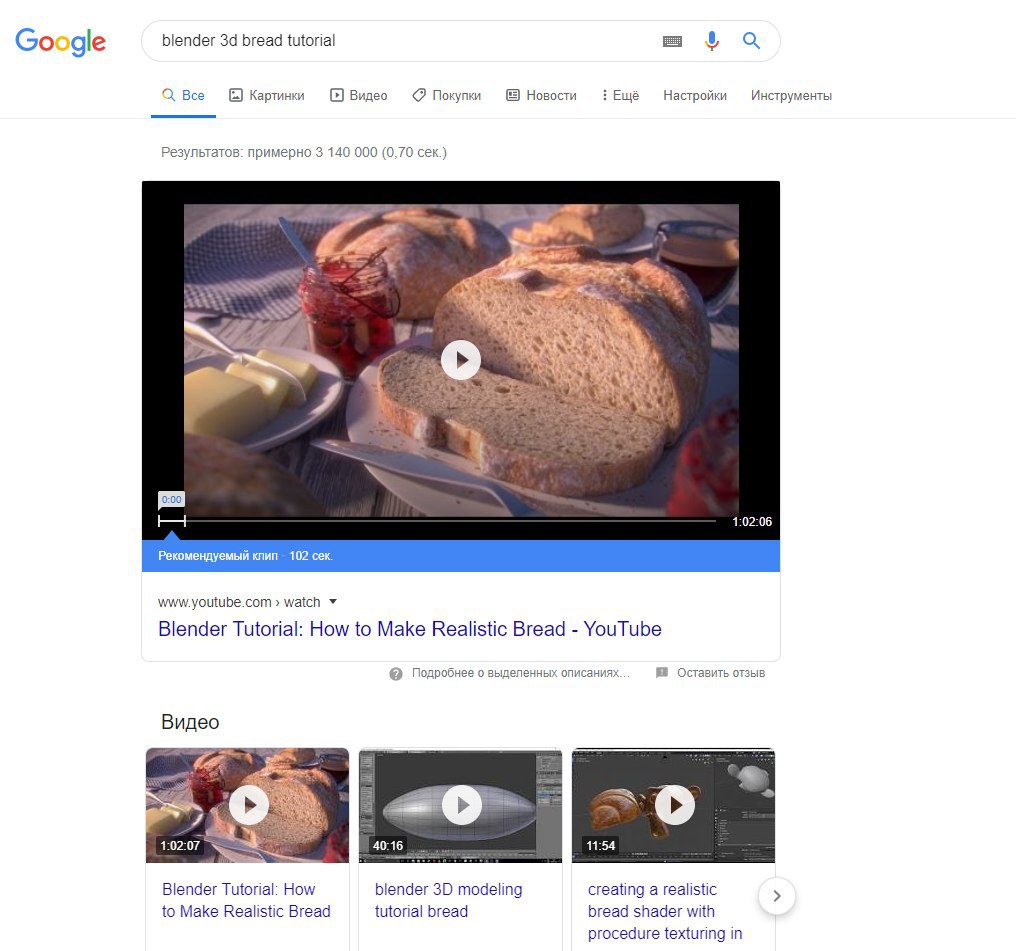
Task: Click the feedback flag icon
Action: pos(662,672)
